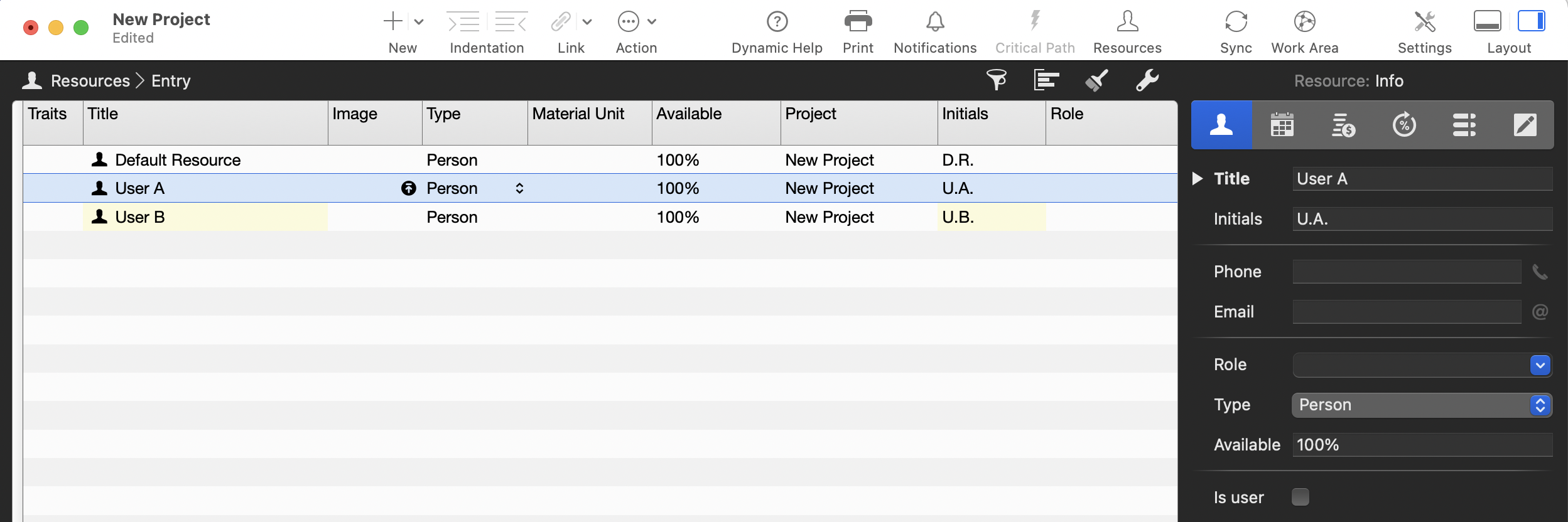Expand the Title disclosure triangle
Image resolution: width=1568 pixels, height=522 pixels.
tap(1198, 179)
